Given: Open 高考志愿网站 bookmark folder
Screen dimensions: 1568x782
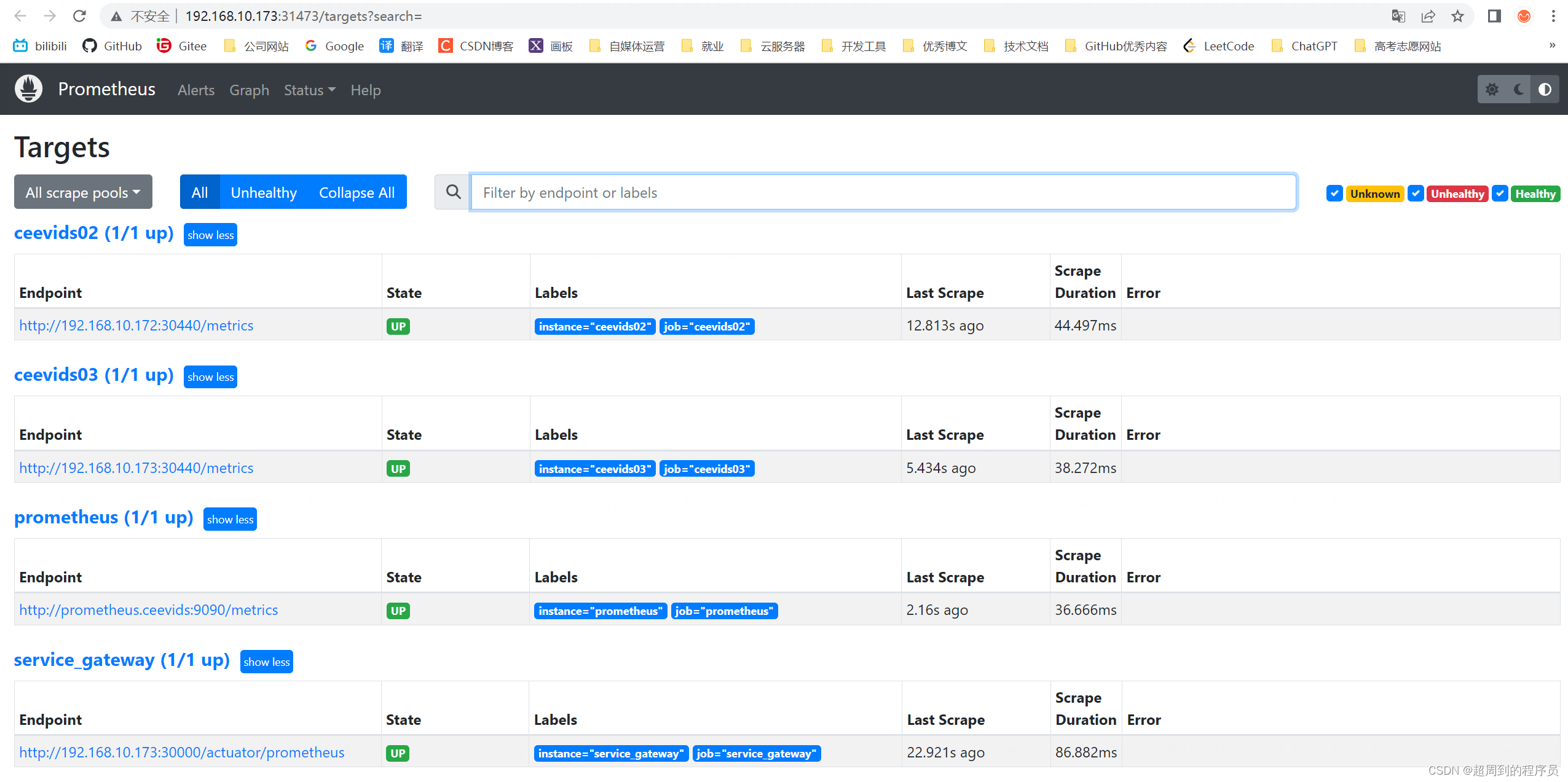Looking at the screenshot, I should point(1398,46).
